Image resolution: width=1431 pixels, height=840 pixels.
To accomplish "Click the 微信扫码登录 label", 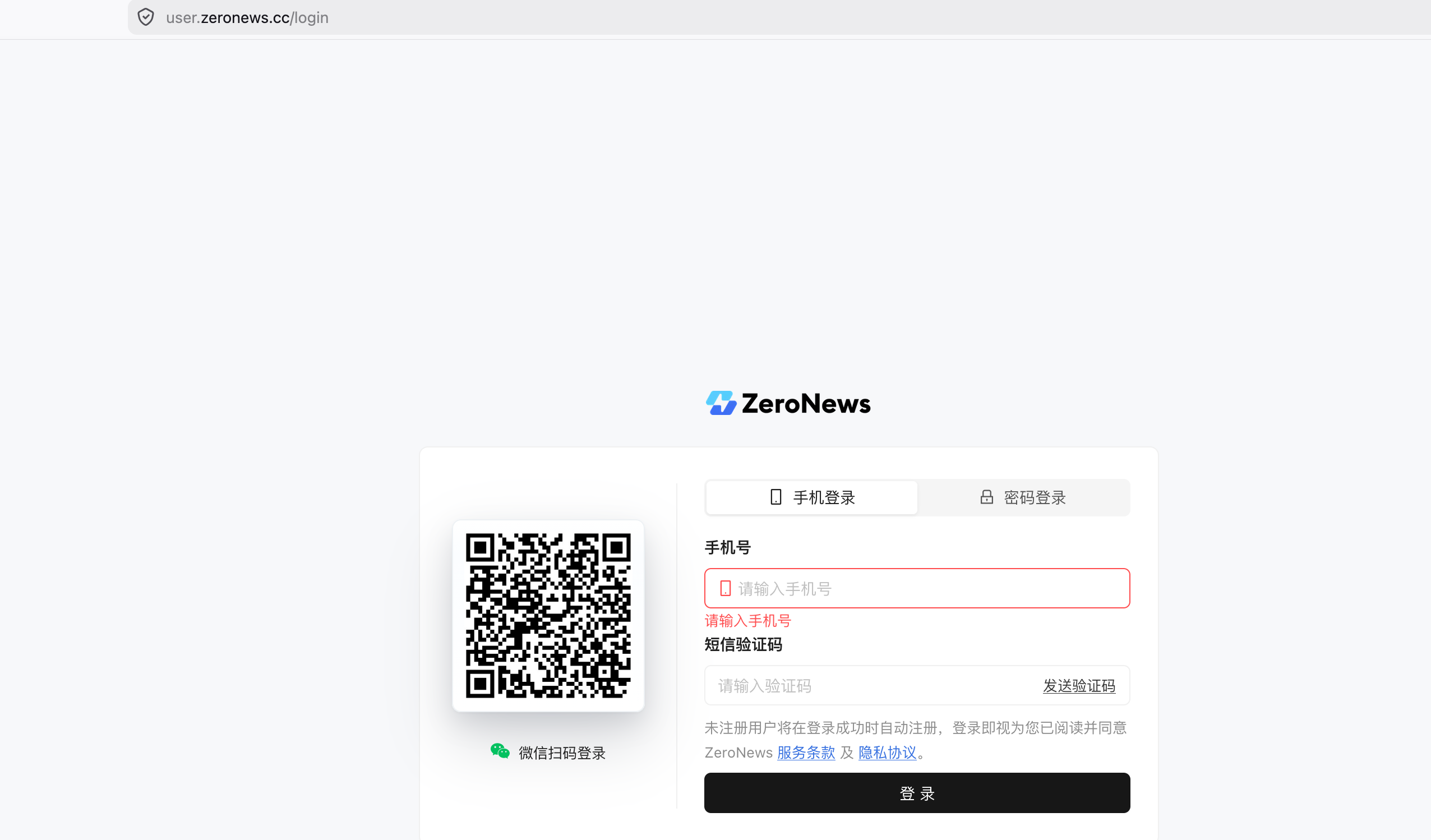I will tap(562, 753).
